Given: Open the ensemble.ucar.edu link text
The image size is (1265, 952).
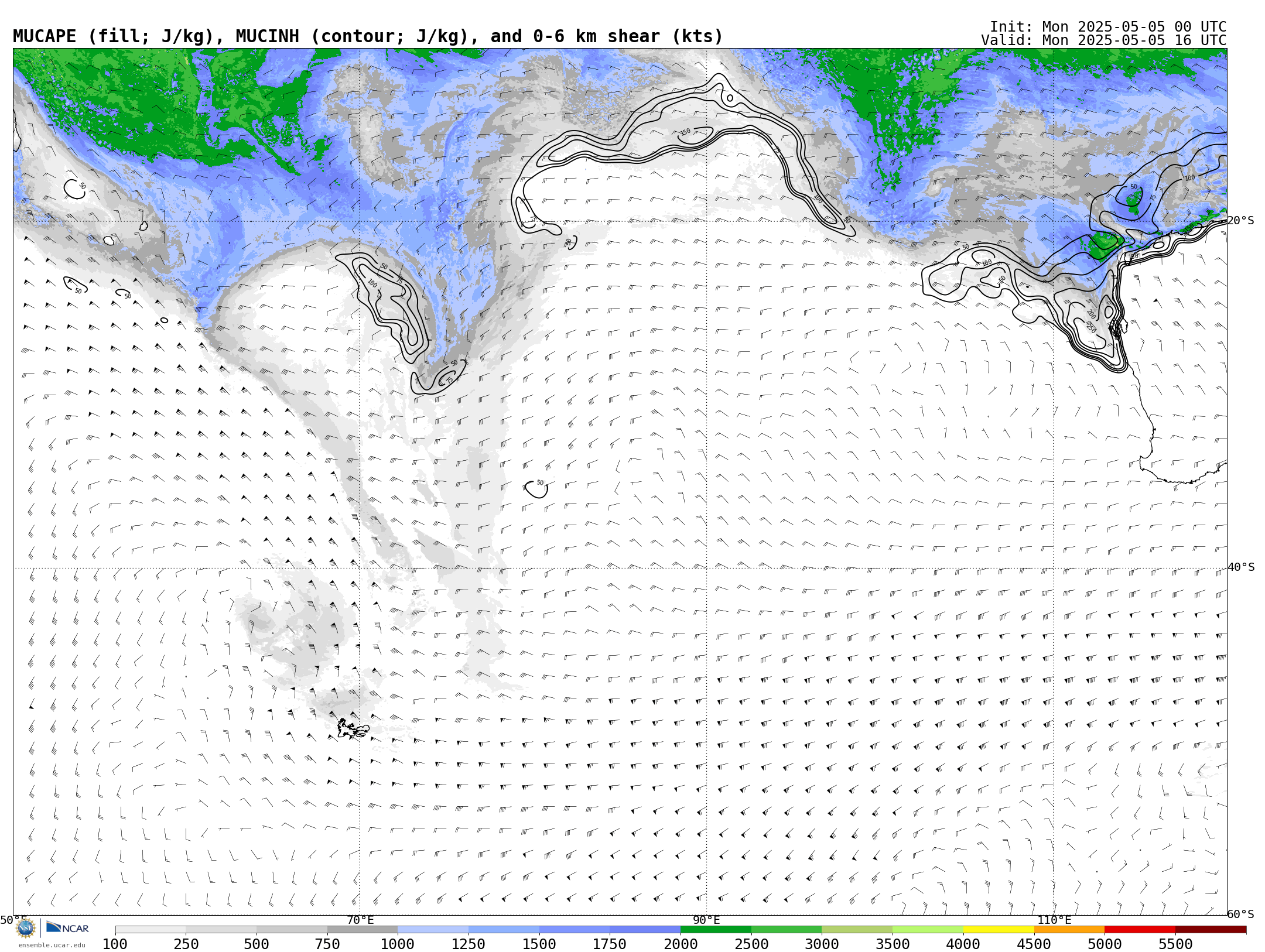Looking at the screenshot, I should 52,945.
